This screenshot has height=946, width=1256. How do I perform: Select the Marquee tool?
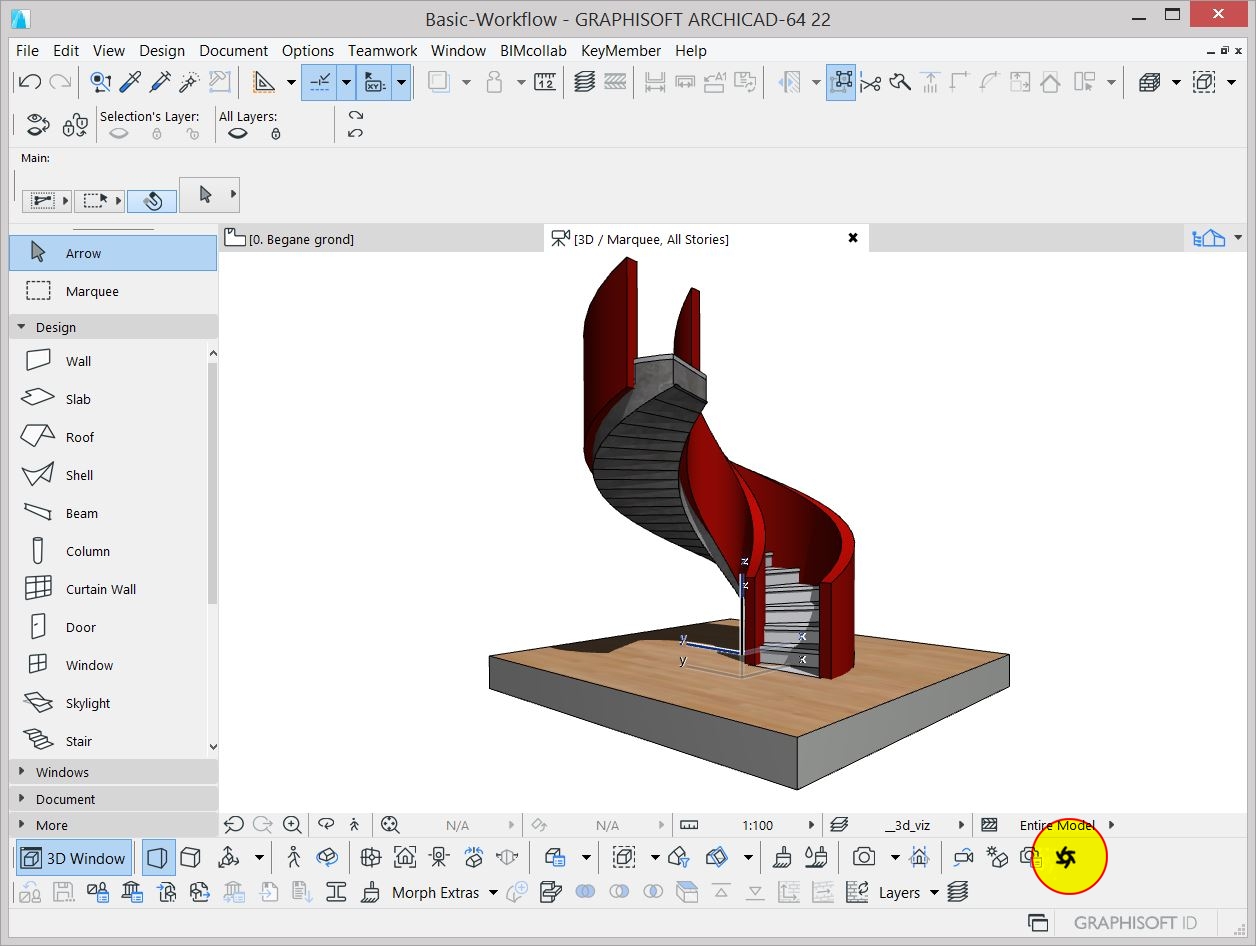[113, 291]
